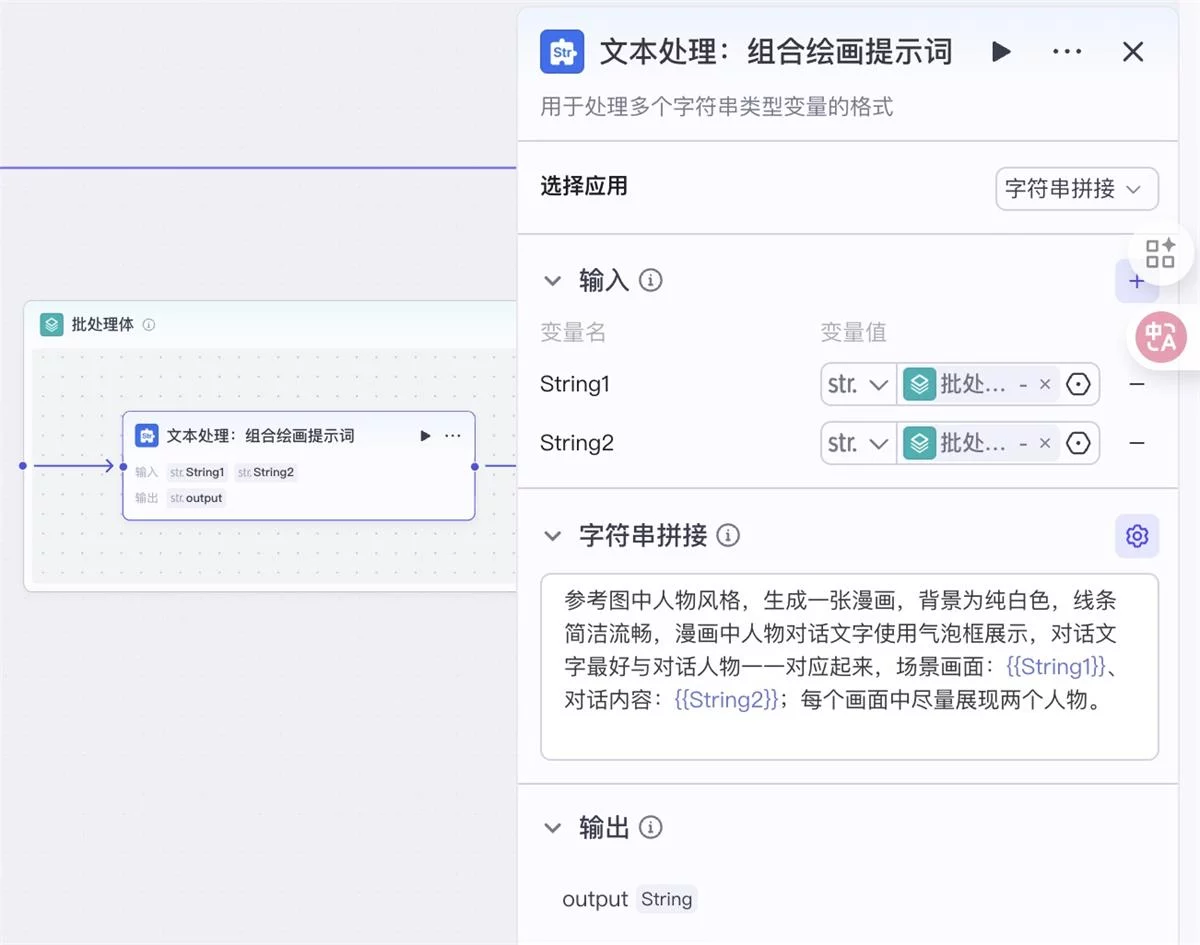This screenshot has height=945, width=1200.
Task: Run the 文本处理 node from the panel header
Action: tap(1001, 52)
